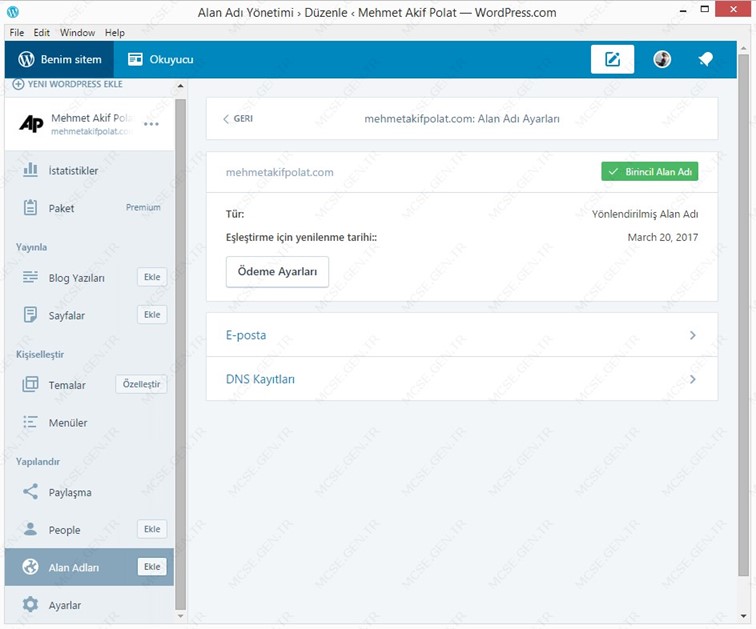This screenshot has height=629, width=756.
Task: Open Ayarlar in the sidebar
Action: (90, 604)
